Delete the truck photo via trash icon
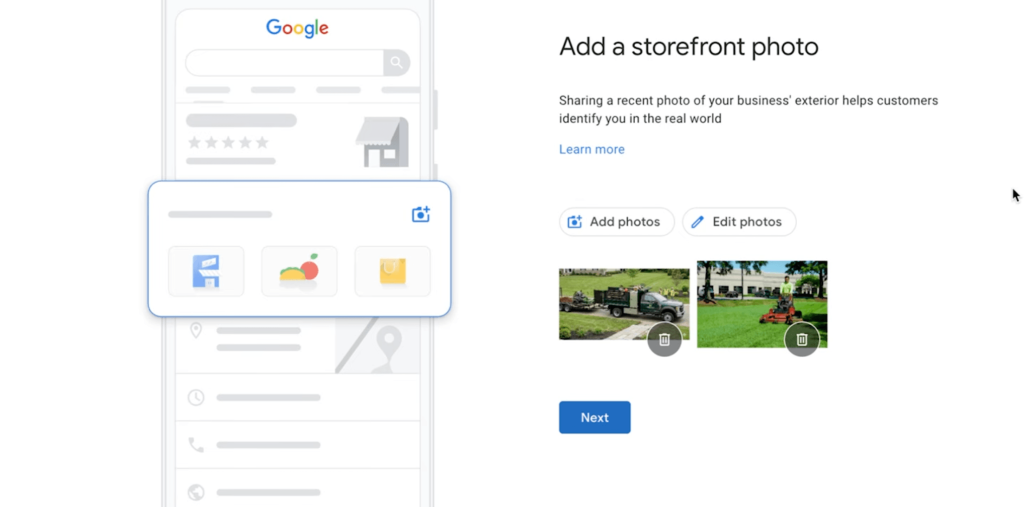Viewport: 1024px width, 507px height. [x=664, y=340]
